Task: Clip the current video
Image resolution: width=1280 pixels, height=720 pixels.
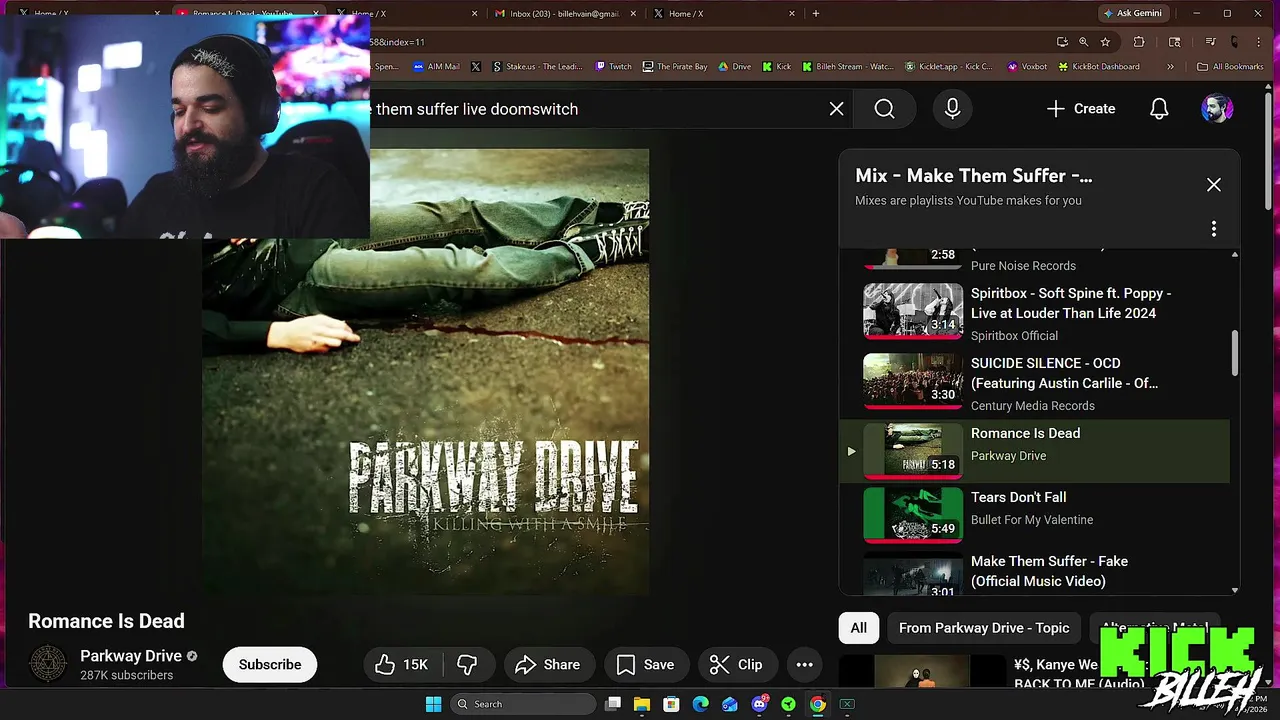Action: pos(736,664)
